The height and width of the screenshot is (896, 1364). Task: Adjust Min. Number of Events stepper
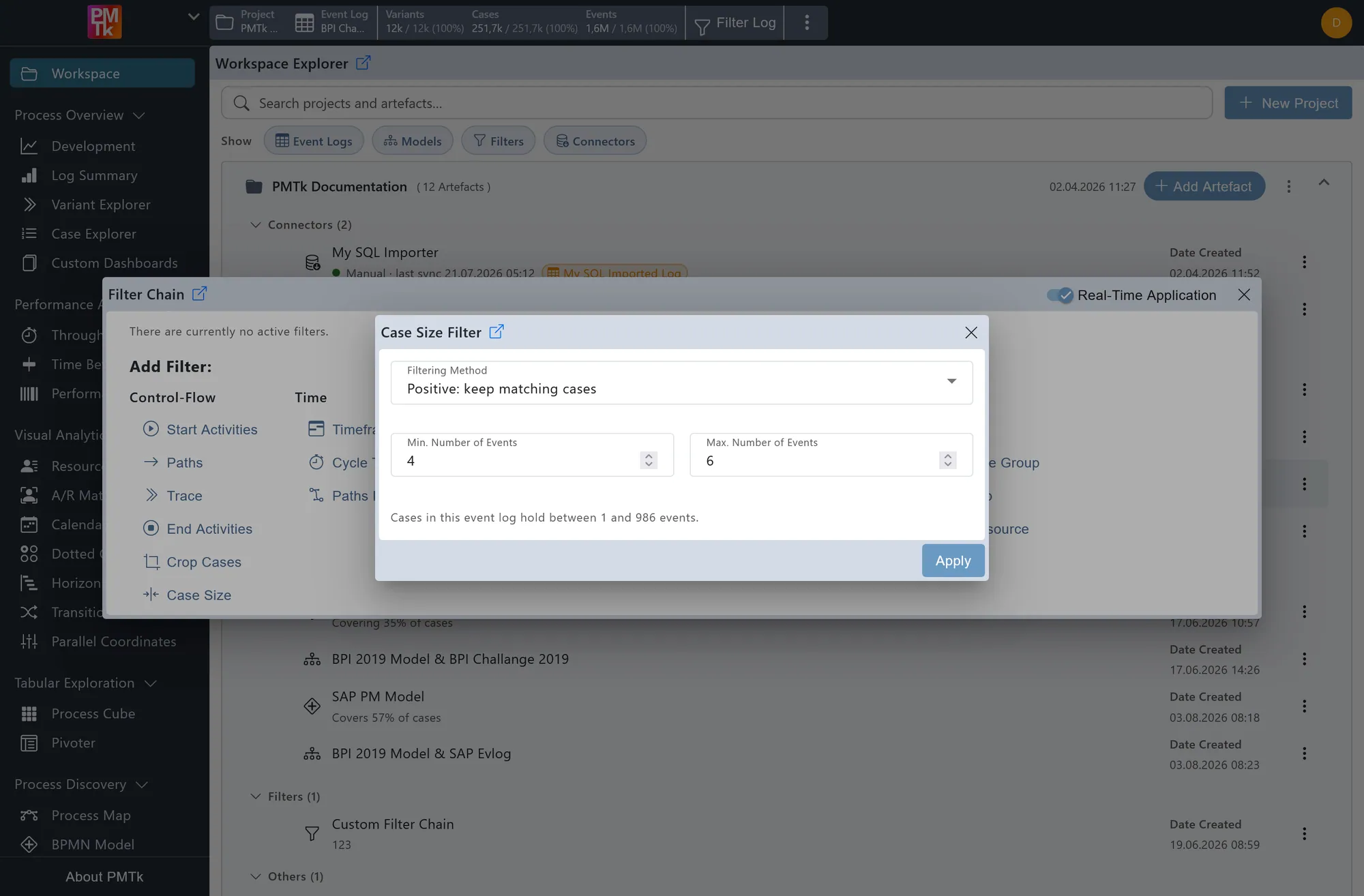tap(649, 460)
